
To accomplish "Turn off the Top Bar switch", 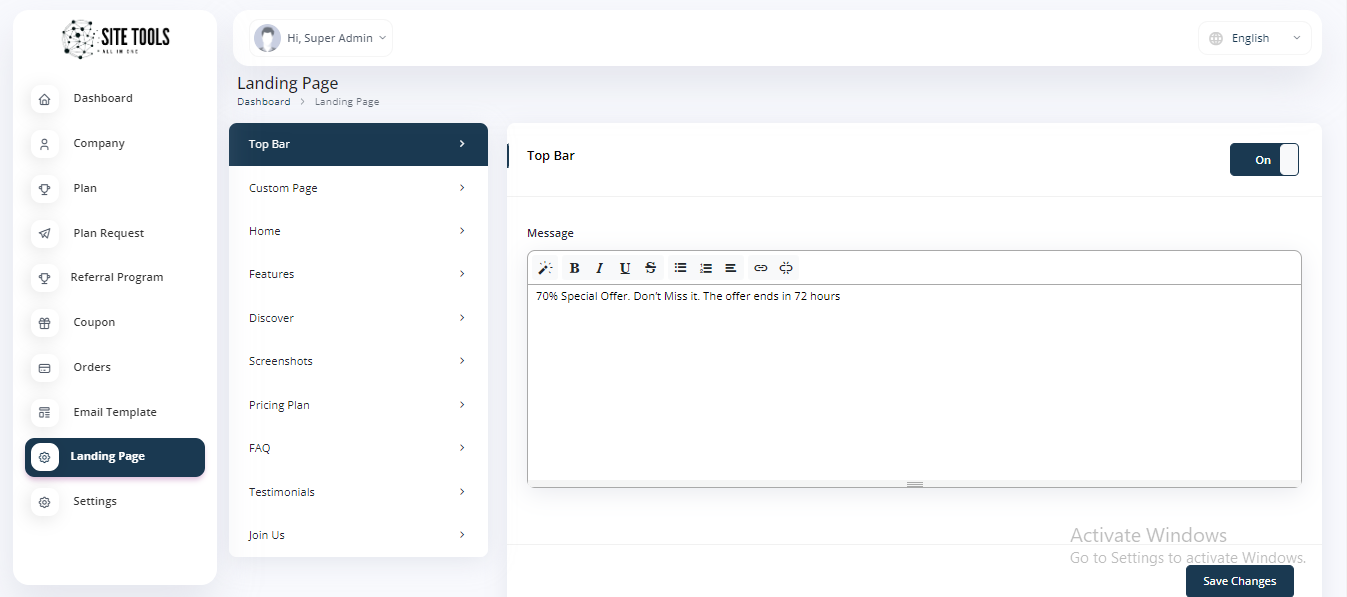I will point(1264,160).
